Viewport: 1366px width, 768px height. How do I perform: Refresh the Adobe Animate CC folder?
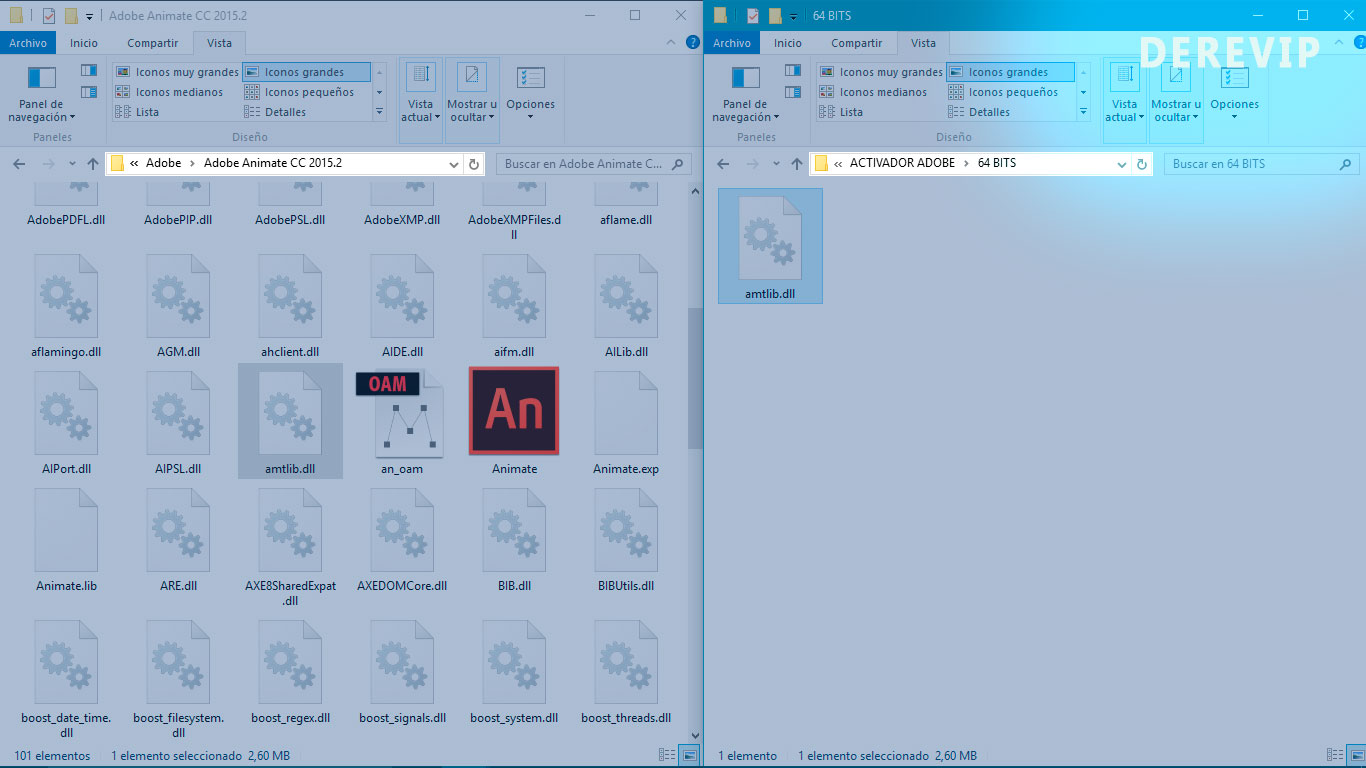tap(474, 164)
